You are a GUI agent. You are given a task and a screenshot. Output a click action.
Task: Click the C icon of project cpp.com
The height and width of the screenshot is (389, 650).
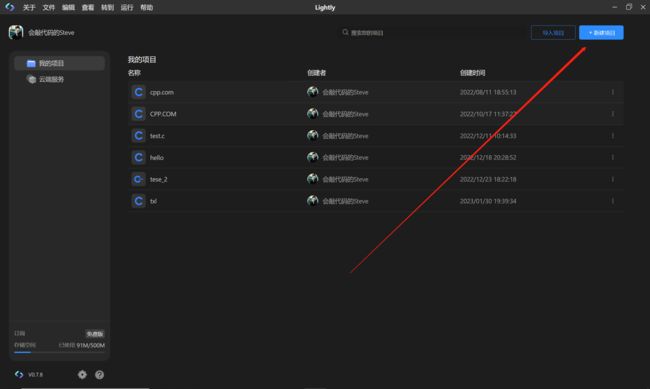138,92
